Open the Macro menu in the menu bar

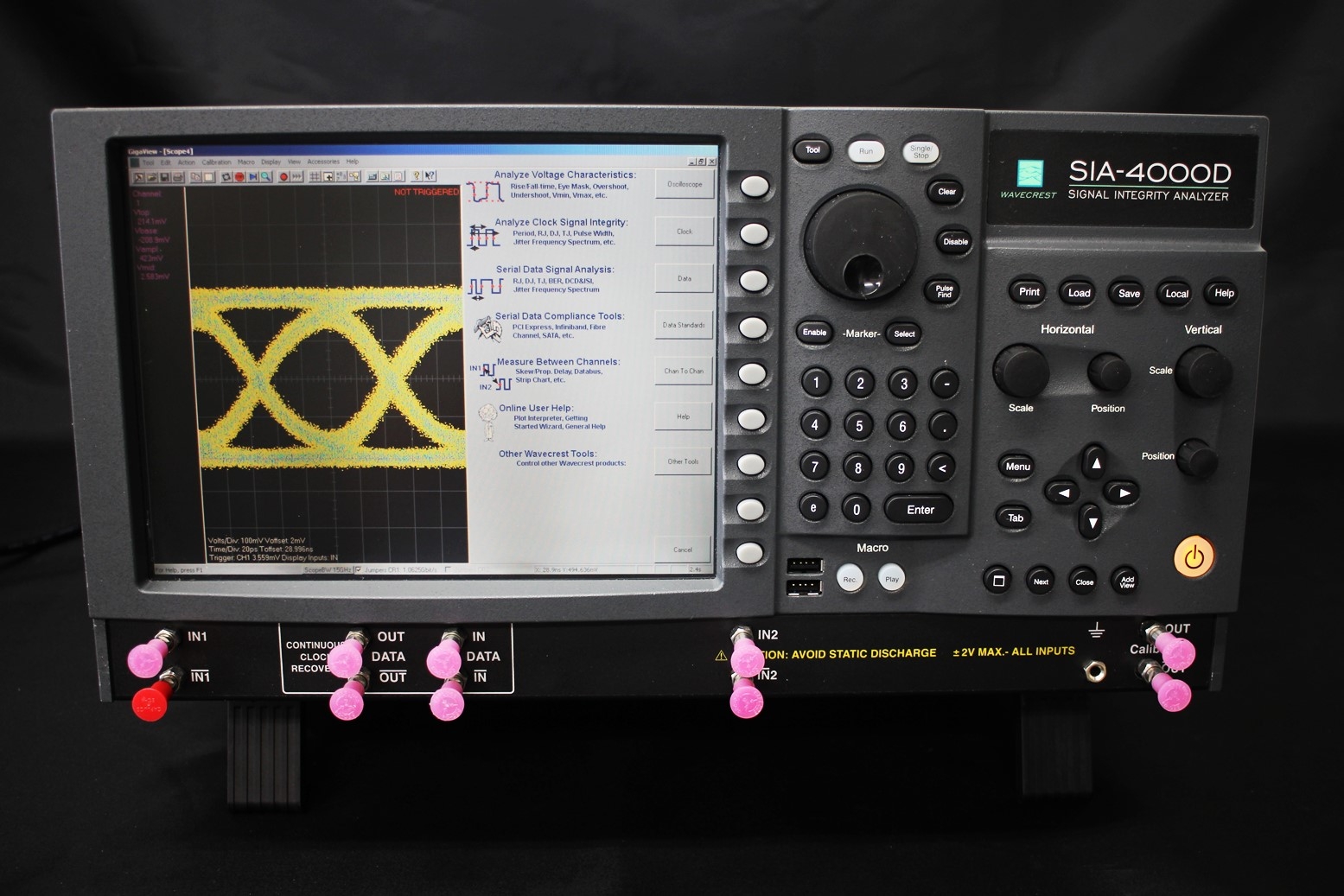(x=246, y=162)
